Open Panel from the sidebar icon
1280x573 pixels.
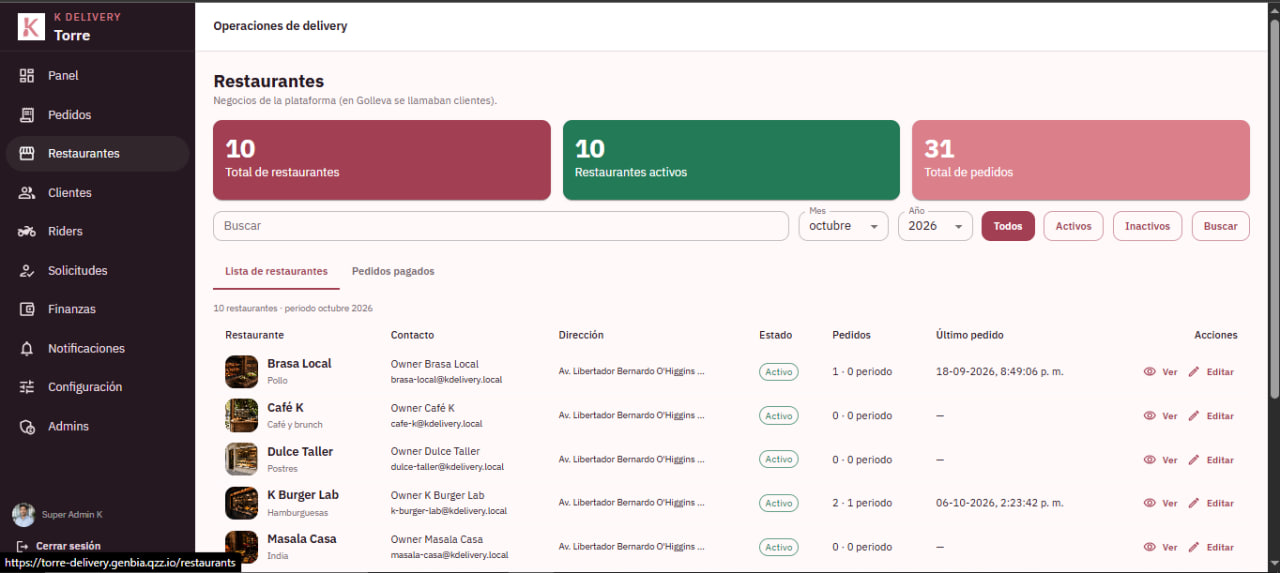[27, 76]
